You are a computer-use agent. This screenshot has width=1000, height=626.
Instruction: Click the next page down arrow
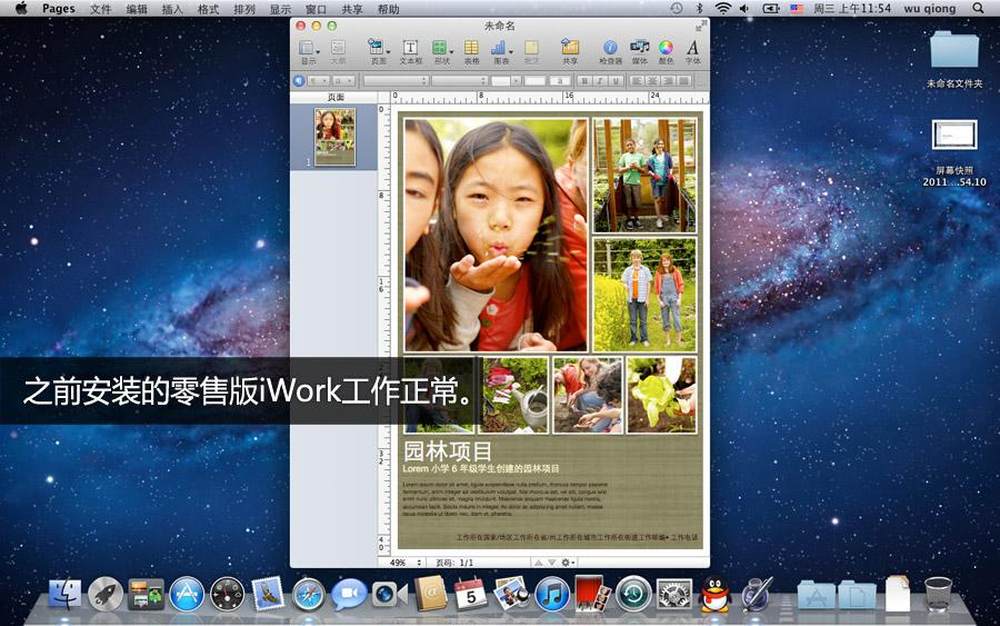(x=552, y=562)
